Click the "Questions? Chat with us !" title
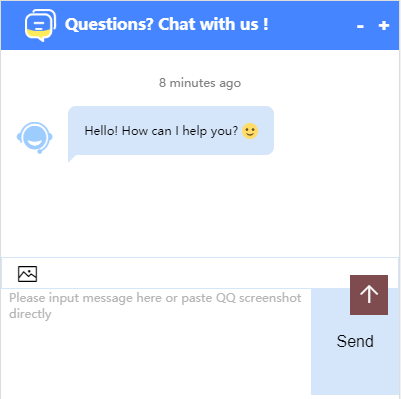Viewport: 401px width, 399px height. pyautogui.click(x=166, y=25)
